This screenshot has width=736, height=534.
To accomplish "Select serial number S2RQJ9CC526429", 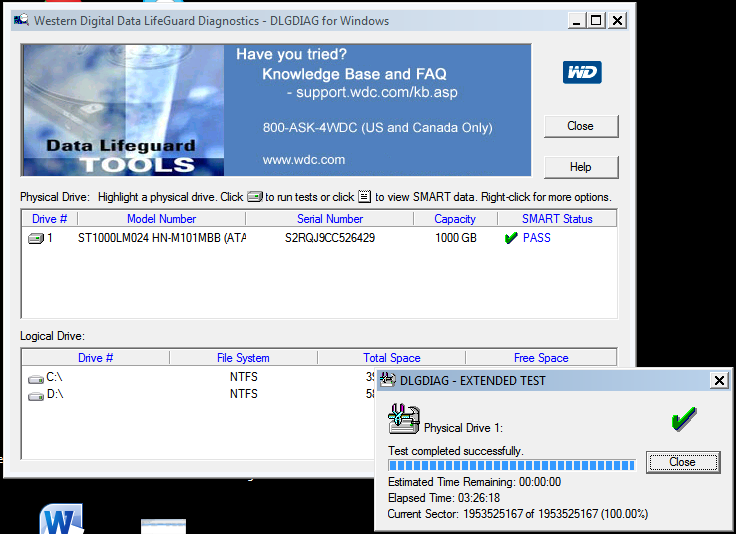I will pos(330,238).
